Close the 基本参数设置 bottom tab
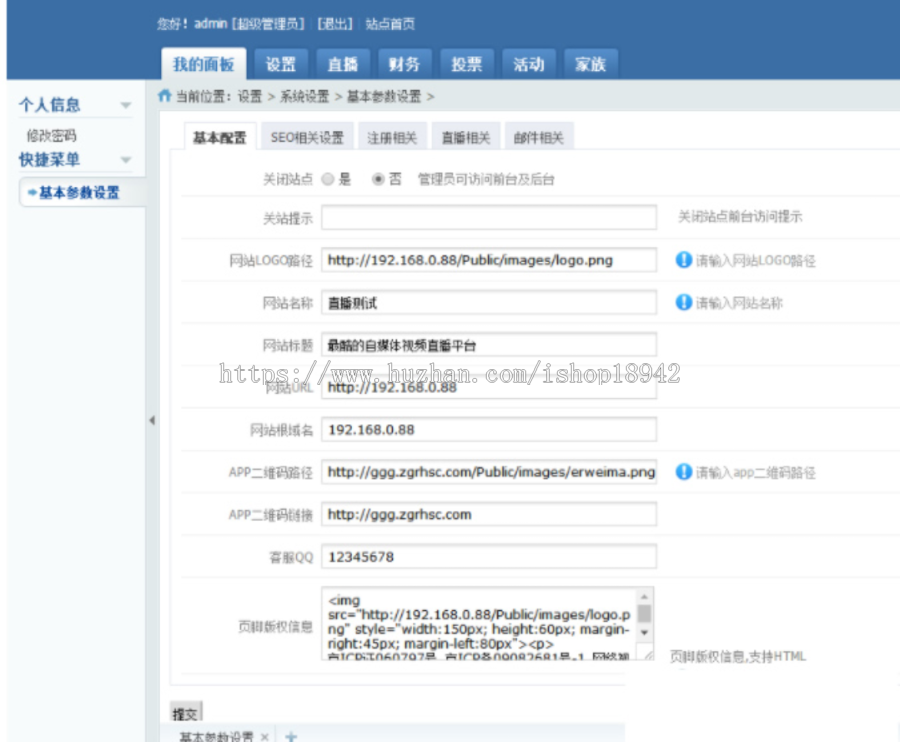The height and width of the screenshot is (742, 900). [x=265, y=736]
